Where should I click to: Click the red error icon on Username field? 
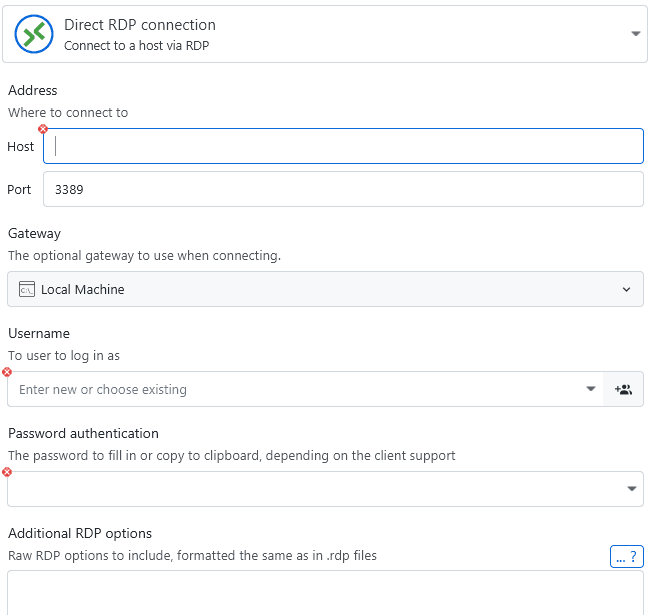[8, 372]
